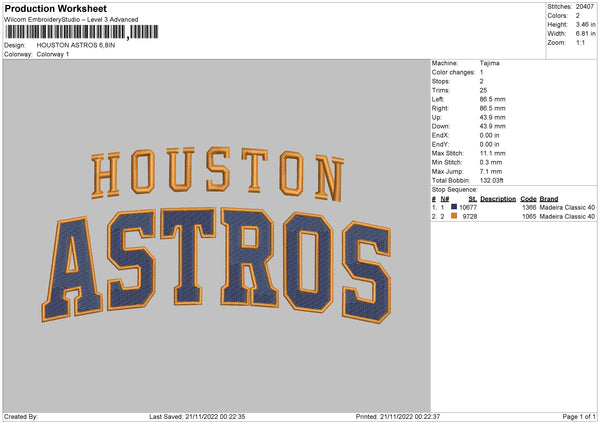Image resolution: width=600 pixels, height=424 pixels.
Task: Click the design name 'HOUSTON ASTROS 6,8IN'
Action: click(76, 45)
